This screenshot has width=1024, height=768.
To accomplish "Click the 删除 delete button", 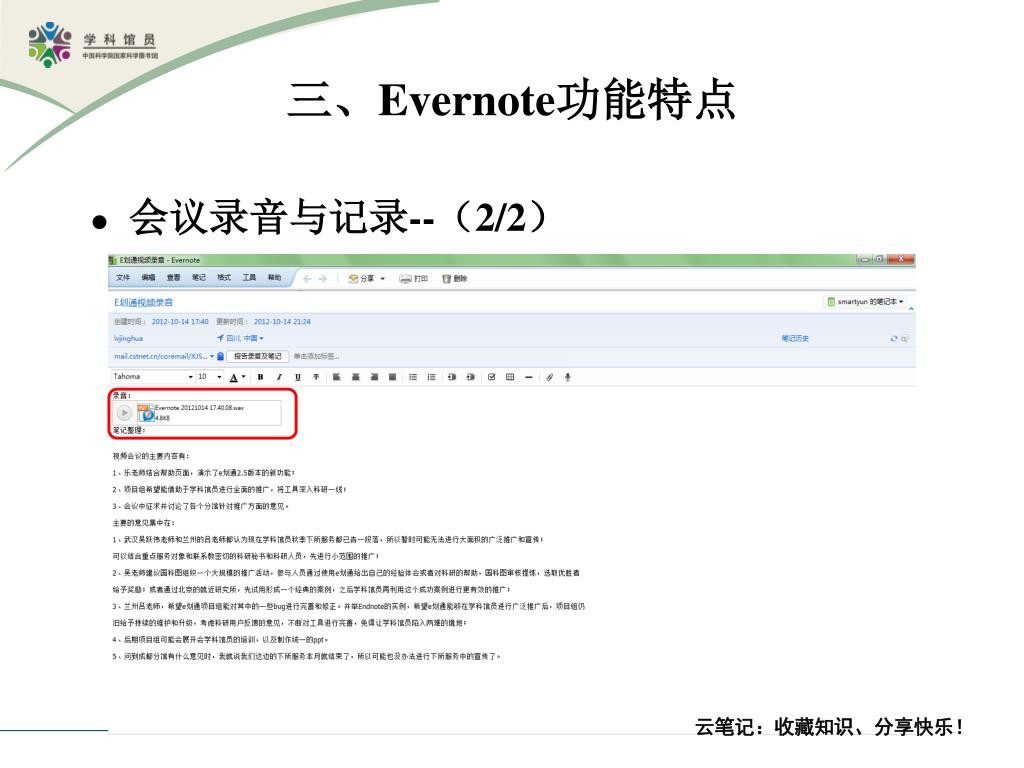I will pos(455,279).
